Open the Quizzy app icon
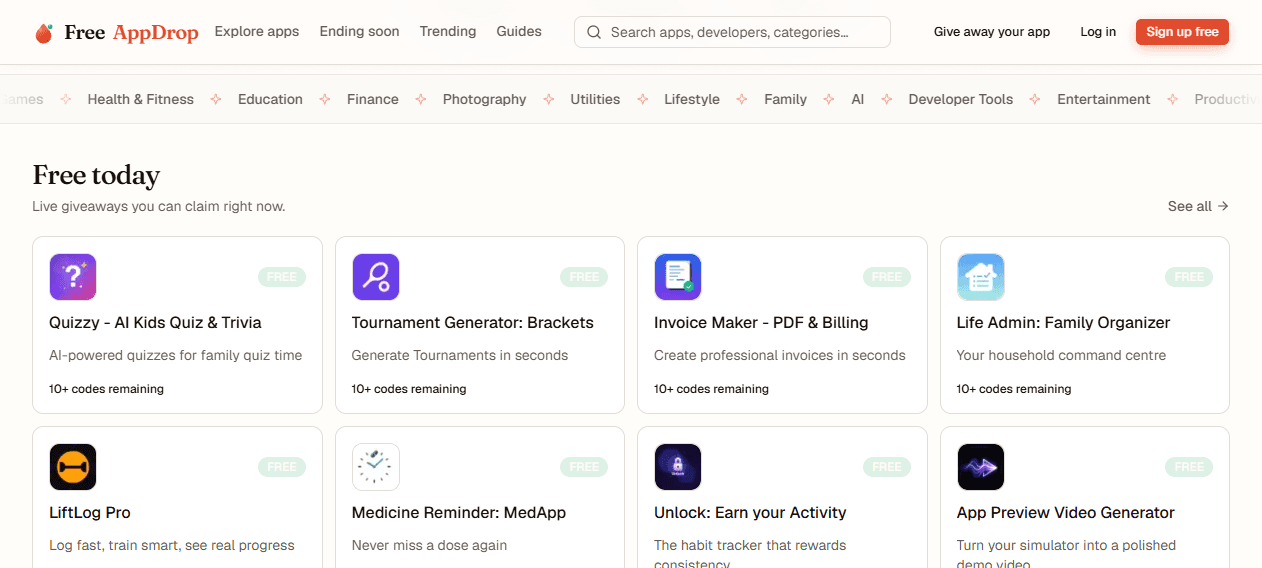1262x568 pixels. pyautogui.click(x=73, y=277)
